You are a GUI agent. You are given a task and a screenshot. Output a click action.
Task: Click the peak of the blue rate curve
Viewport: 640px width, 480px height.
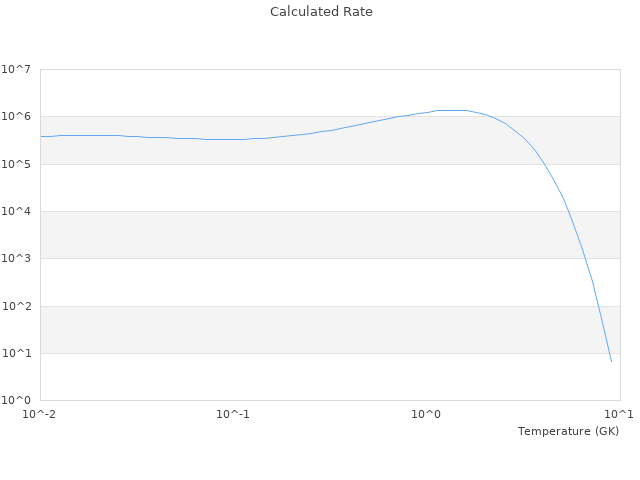[x=450, y=110]
